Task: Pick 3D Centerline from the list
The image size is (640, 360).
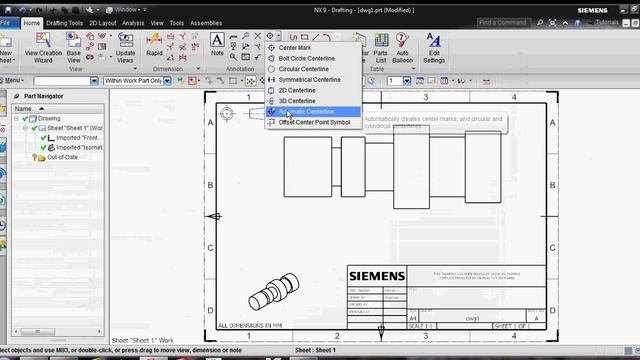Action: point(313,101)
